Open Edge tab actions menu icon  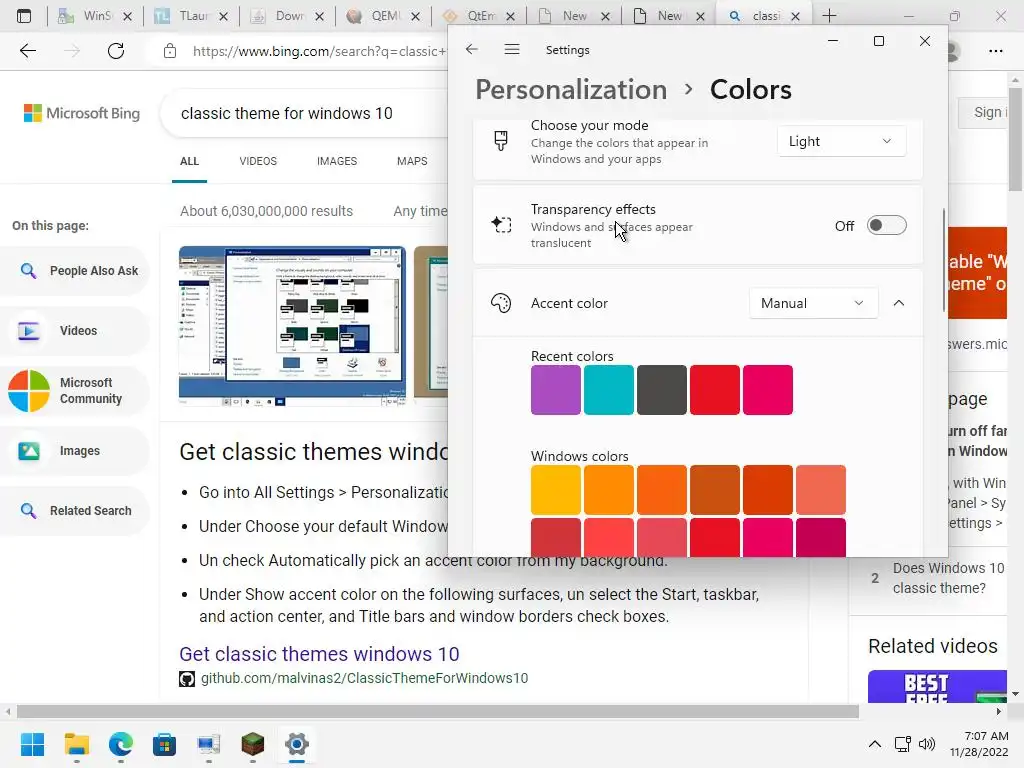24,16
